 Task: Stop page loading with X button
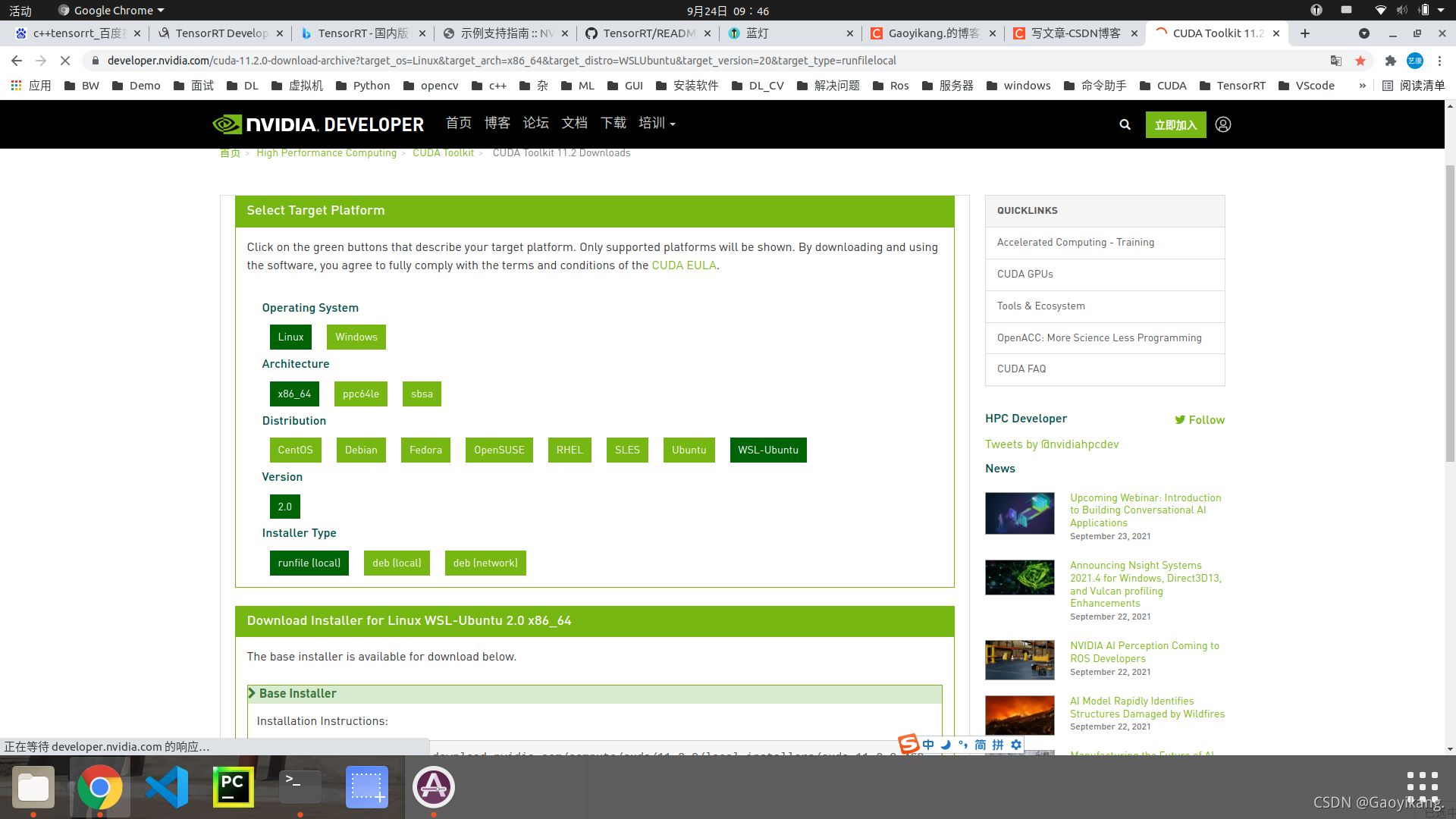65,61
